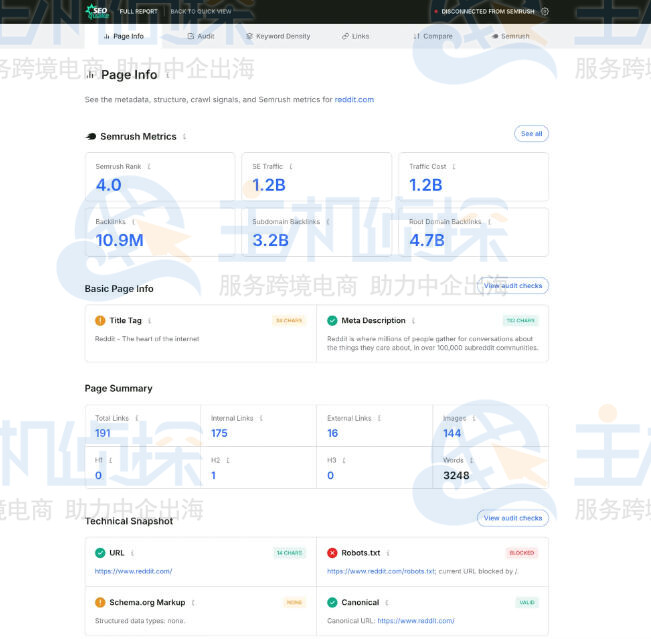Click the SEOquake logo icon

point(96,11)
